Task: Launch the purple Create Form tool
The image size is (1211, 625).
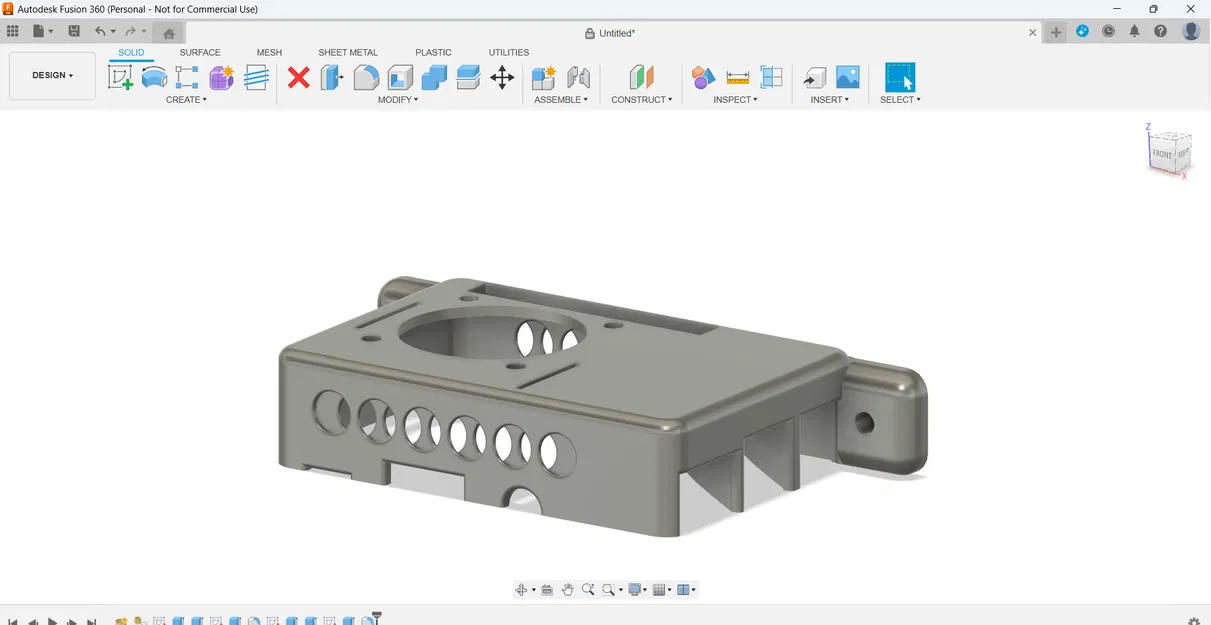Action: 221,77
